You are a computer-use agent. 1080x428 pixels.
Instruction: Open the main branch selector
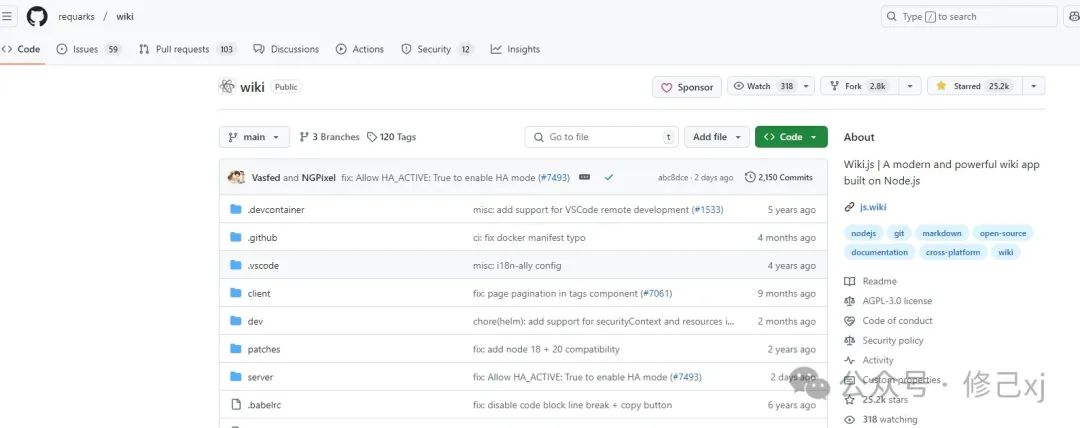254,137
